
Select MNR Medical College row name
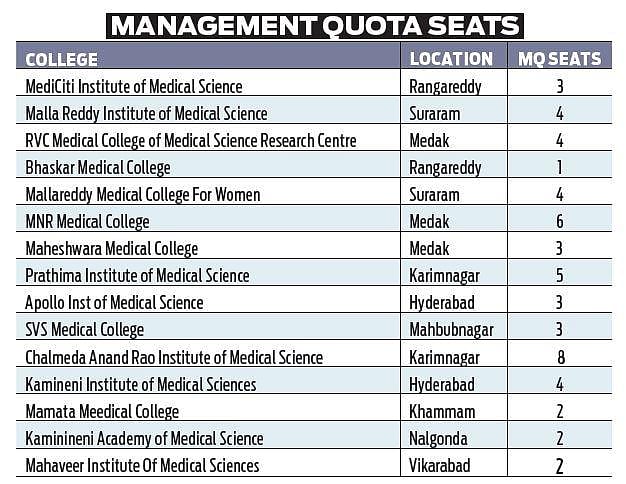tap(87, 221)
